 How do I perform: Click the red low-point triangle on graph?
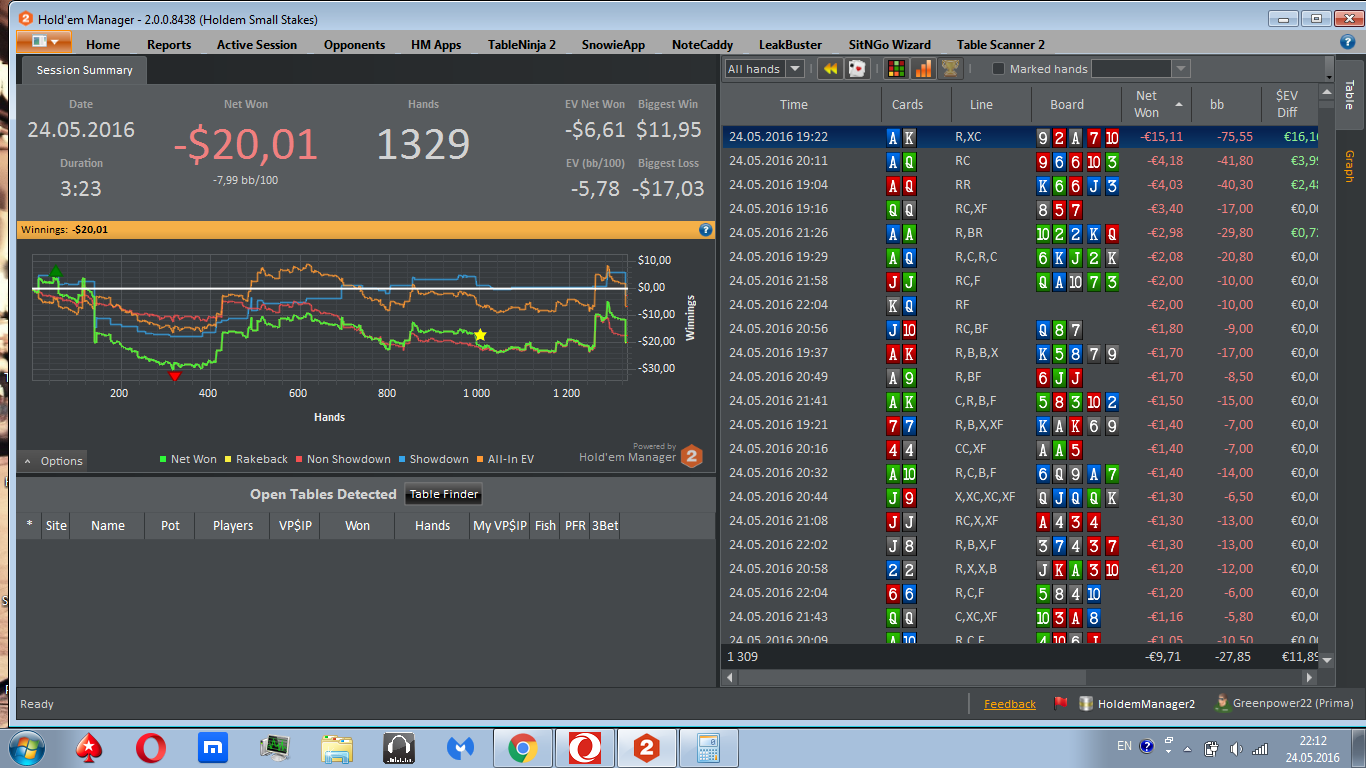click(174, 377)
